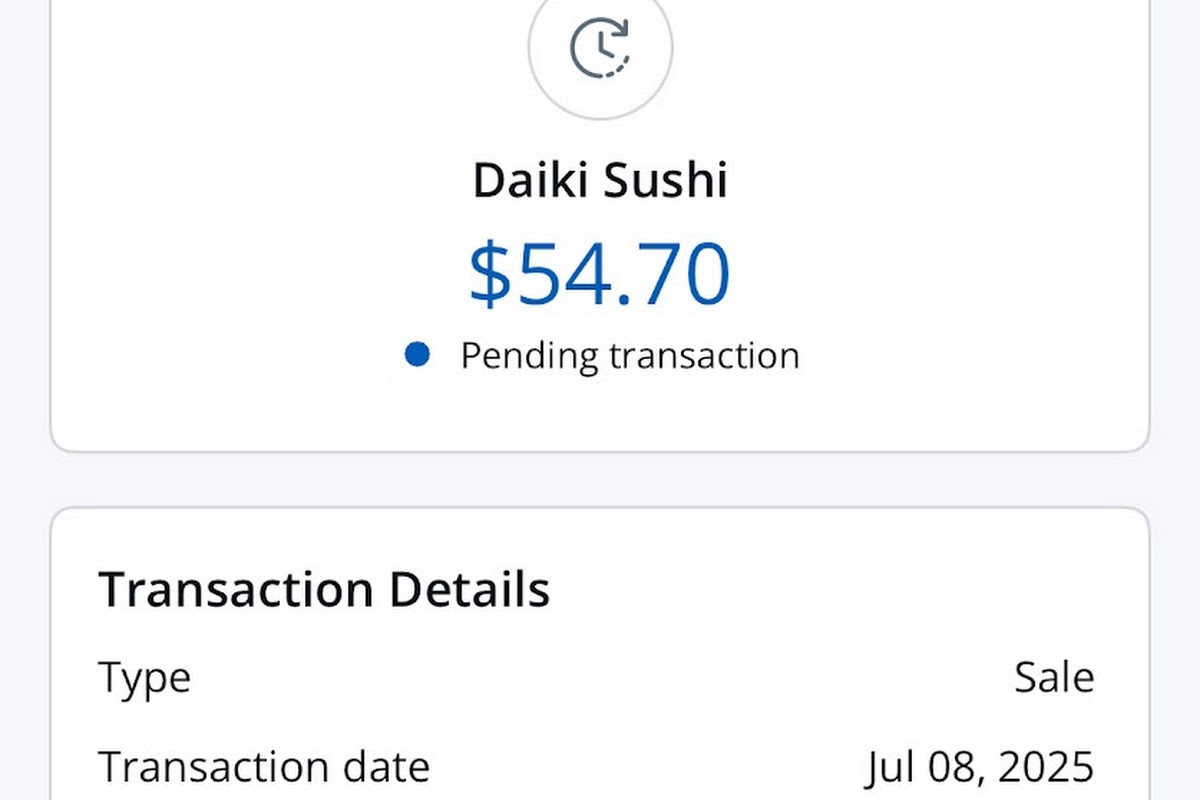Click the $54.70 transaction amount
The height and width of the screenshot is (800, 1200).
point(600,274)
